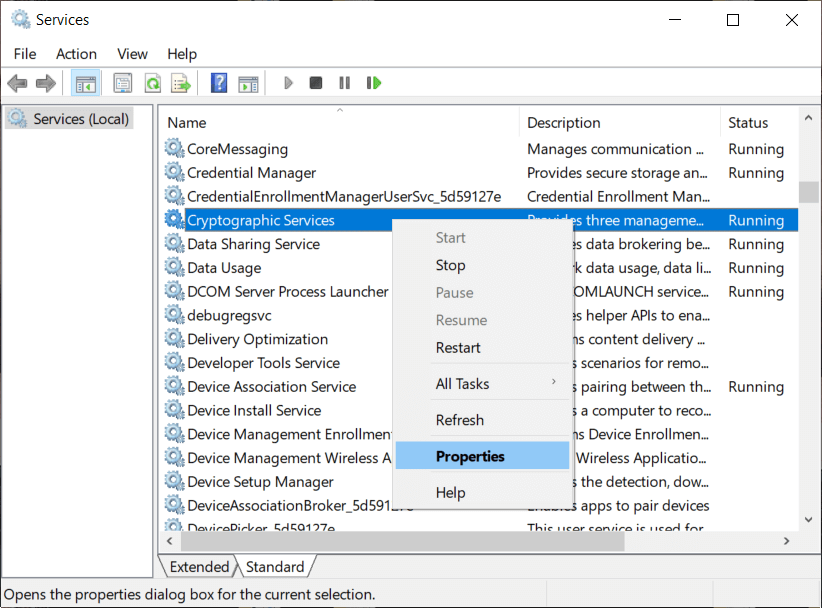Switch to the Standard tab
This screenshot has height=608, width=822.
point(275,567)
